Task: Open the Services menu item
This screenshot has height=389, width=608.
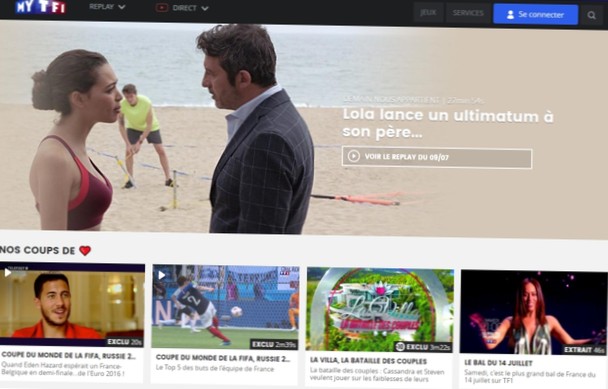Action: (468, 13)
